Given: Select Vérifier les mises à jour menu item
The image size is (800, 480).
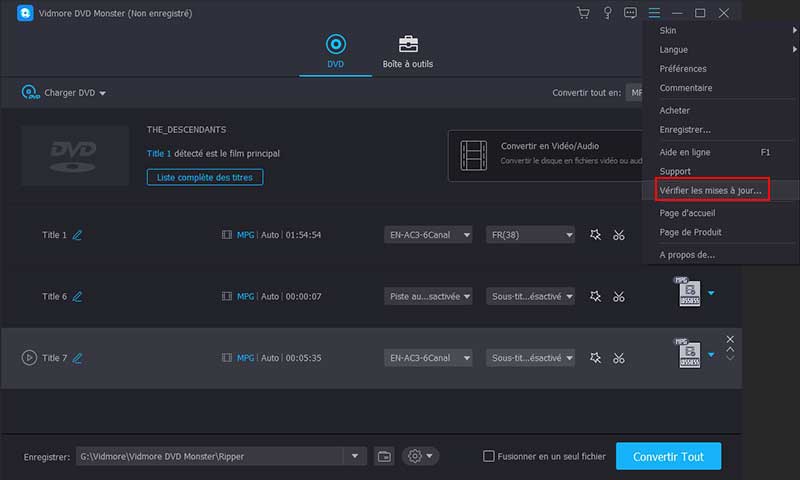Looking at the screenshot, I should click(710, 190).
